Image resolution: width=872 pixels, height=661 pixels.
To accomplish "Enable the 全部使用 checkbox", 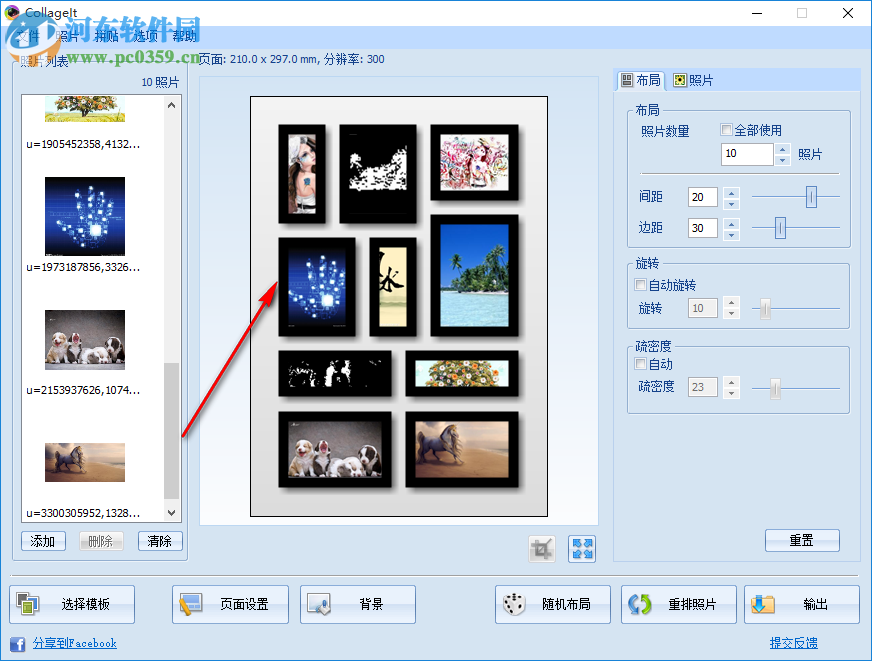I will [727, 130].
